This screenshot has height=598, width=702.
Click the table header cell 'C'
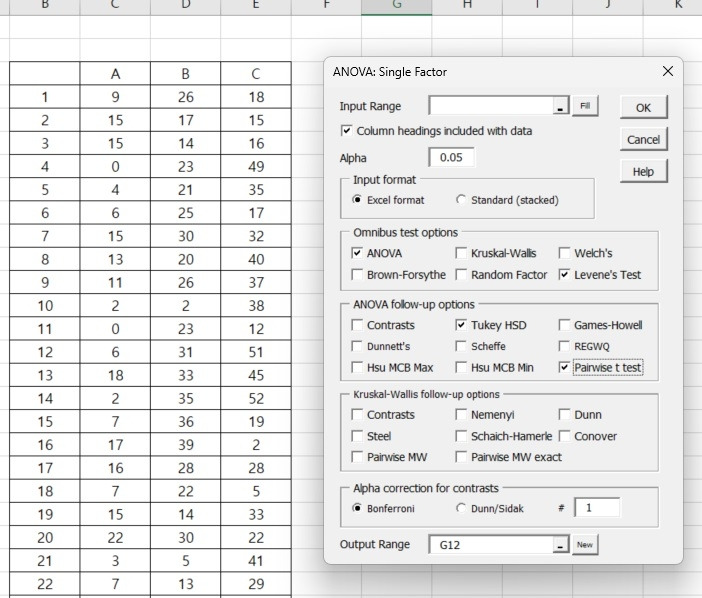(256, 73)
